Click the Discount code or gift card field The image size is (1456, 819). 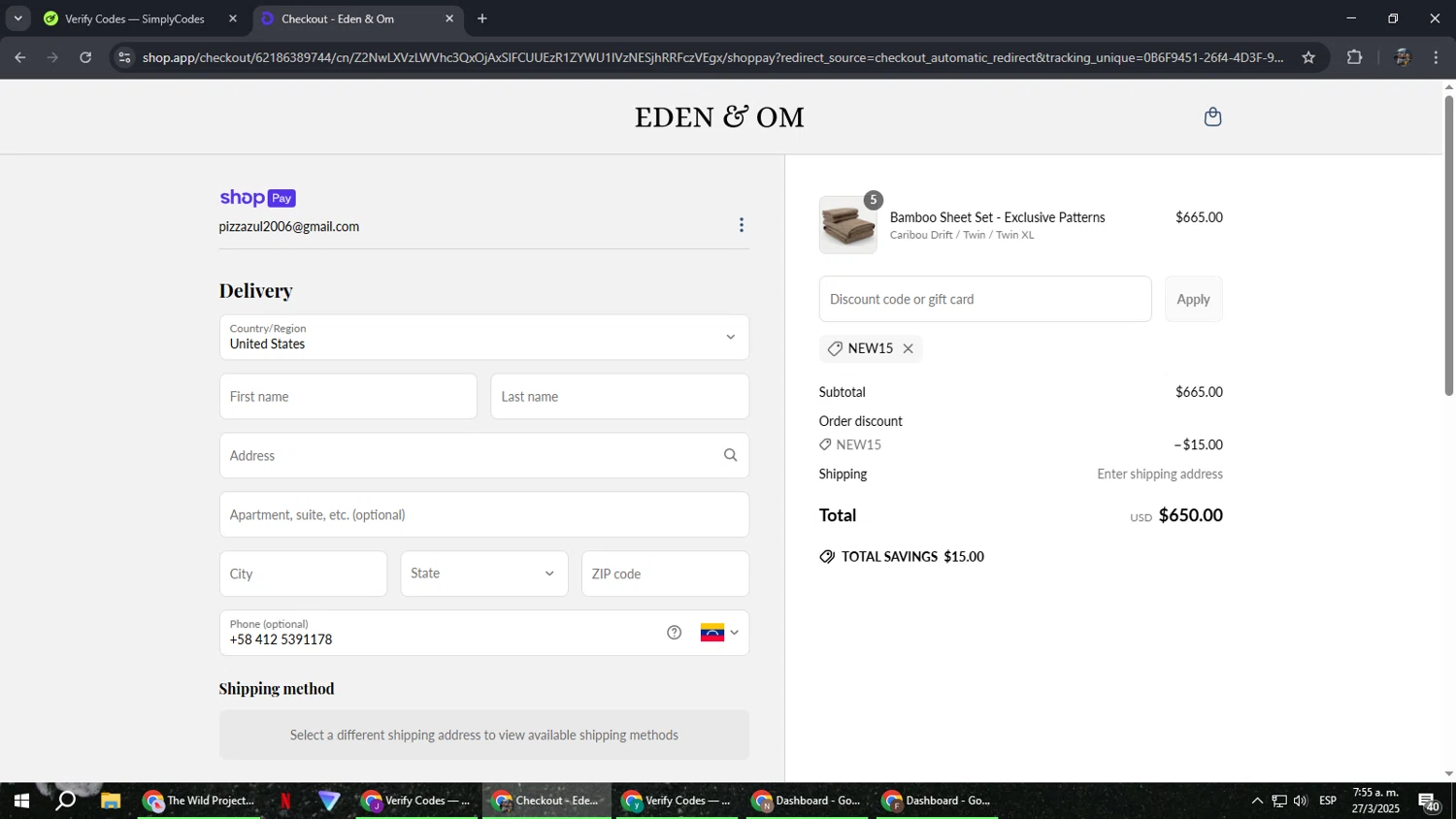point(985,299)
